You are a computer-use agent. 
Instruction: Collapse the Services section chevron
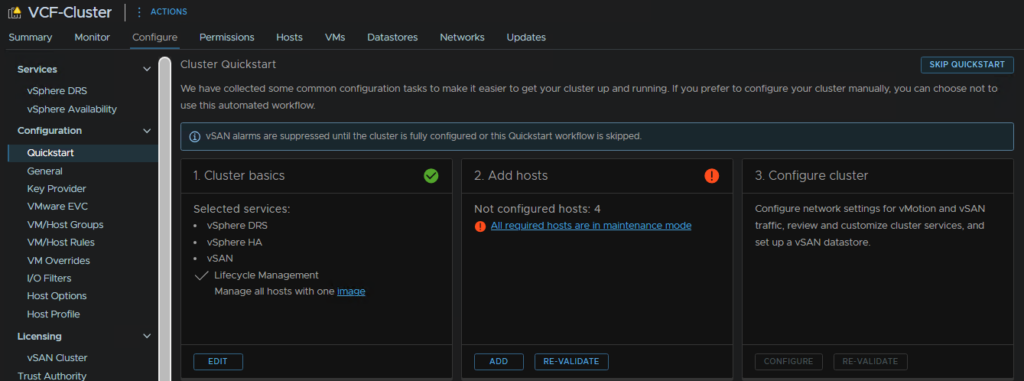147,69
